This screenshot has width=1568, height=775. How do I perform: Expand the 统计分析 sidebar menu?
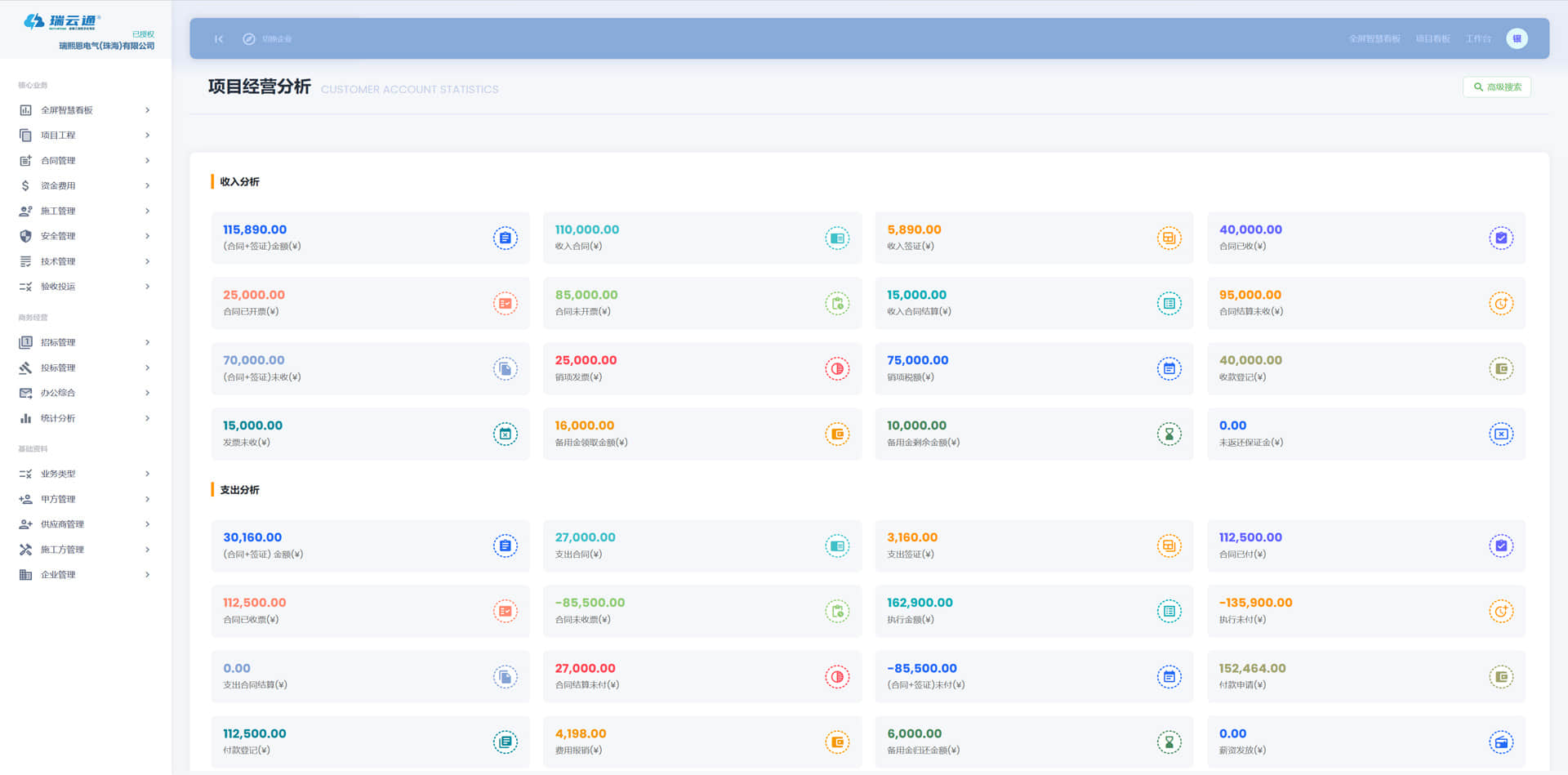tap(84, 418)
